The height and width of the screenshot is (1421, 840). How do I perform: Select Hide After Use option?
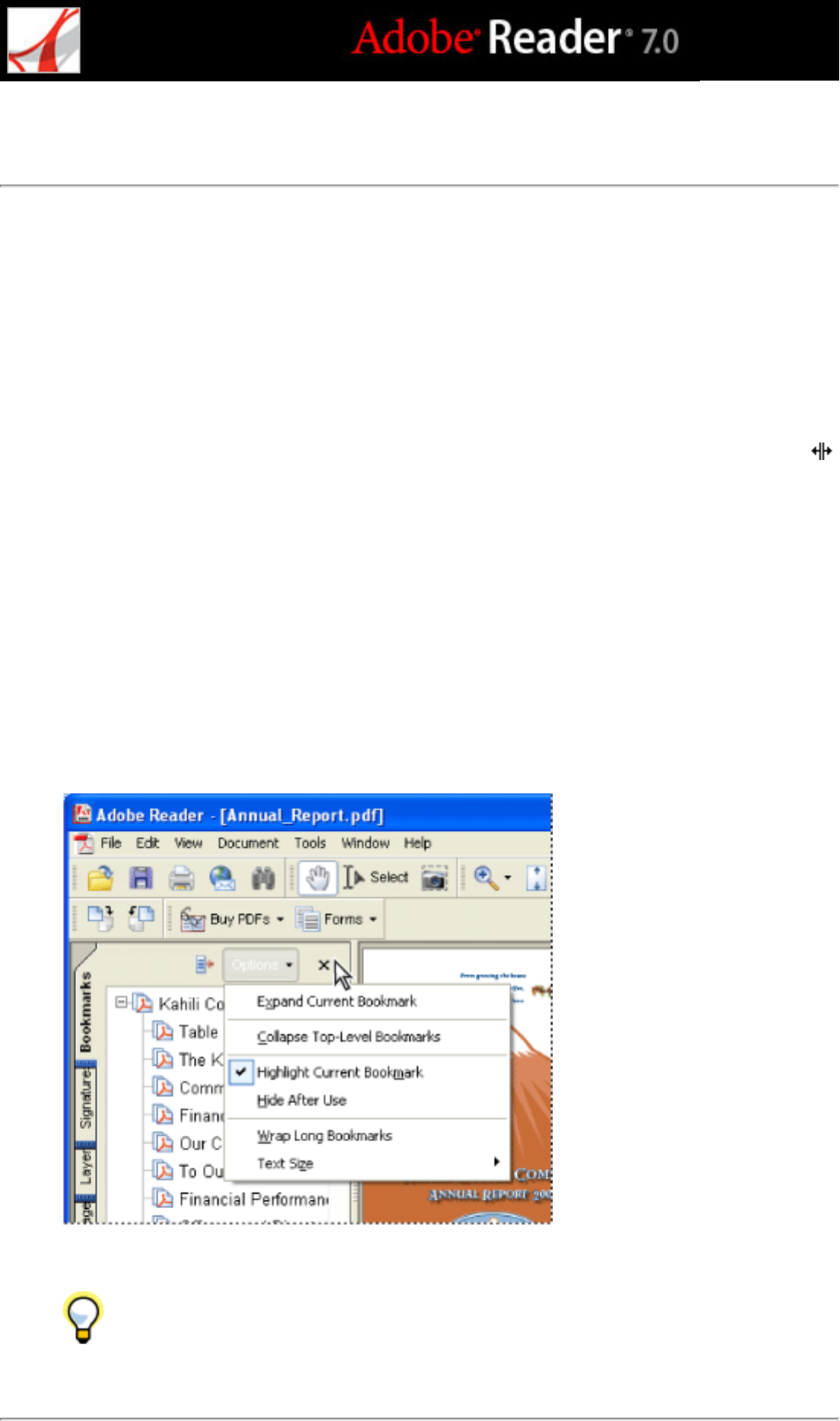pos(368,1100)
